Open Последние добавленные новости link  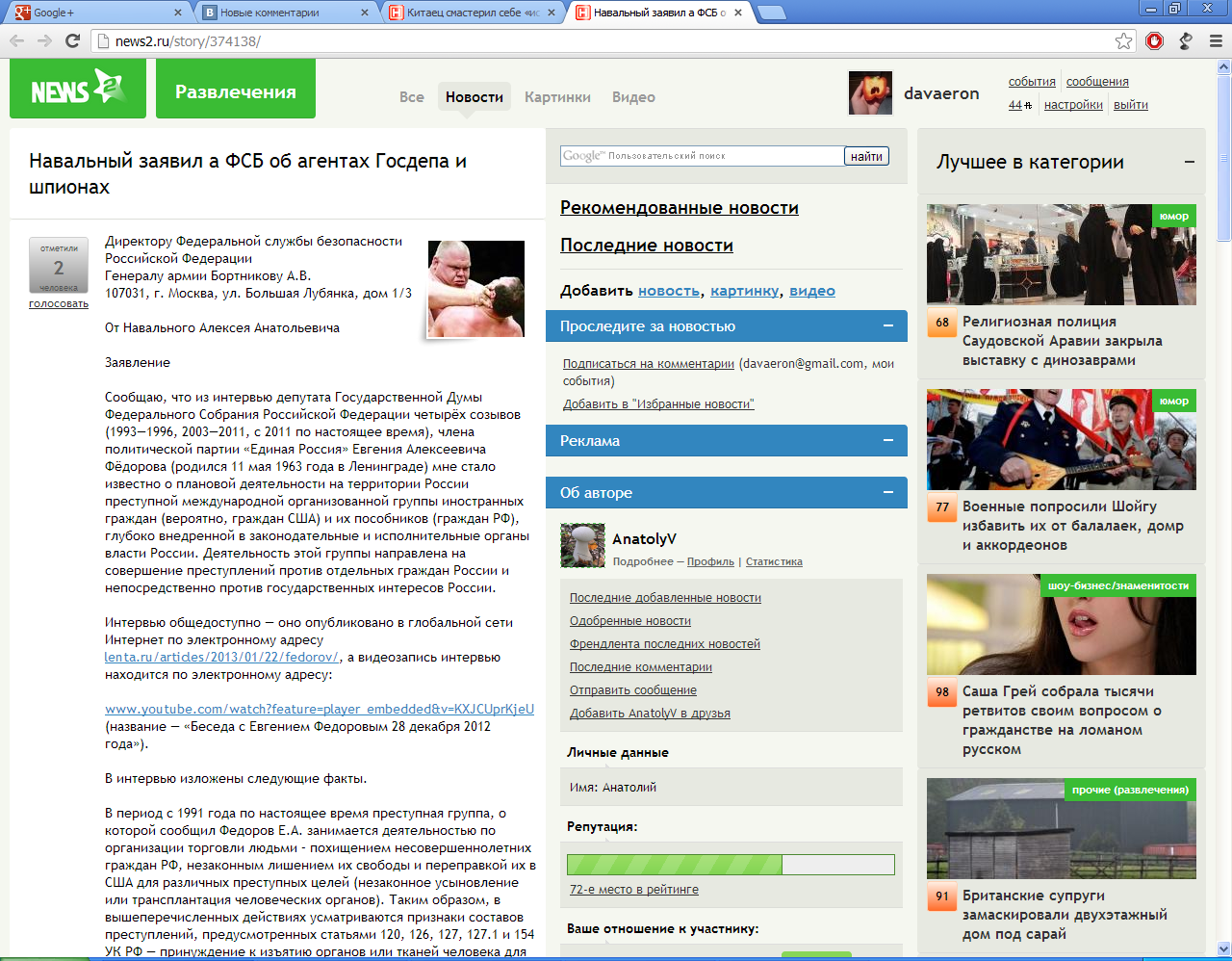[x=665, y=598]
